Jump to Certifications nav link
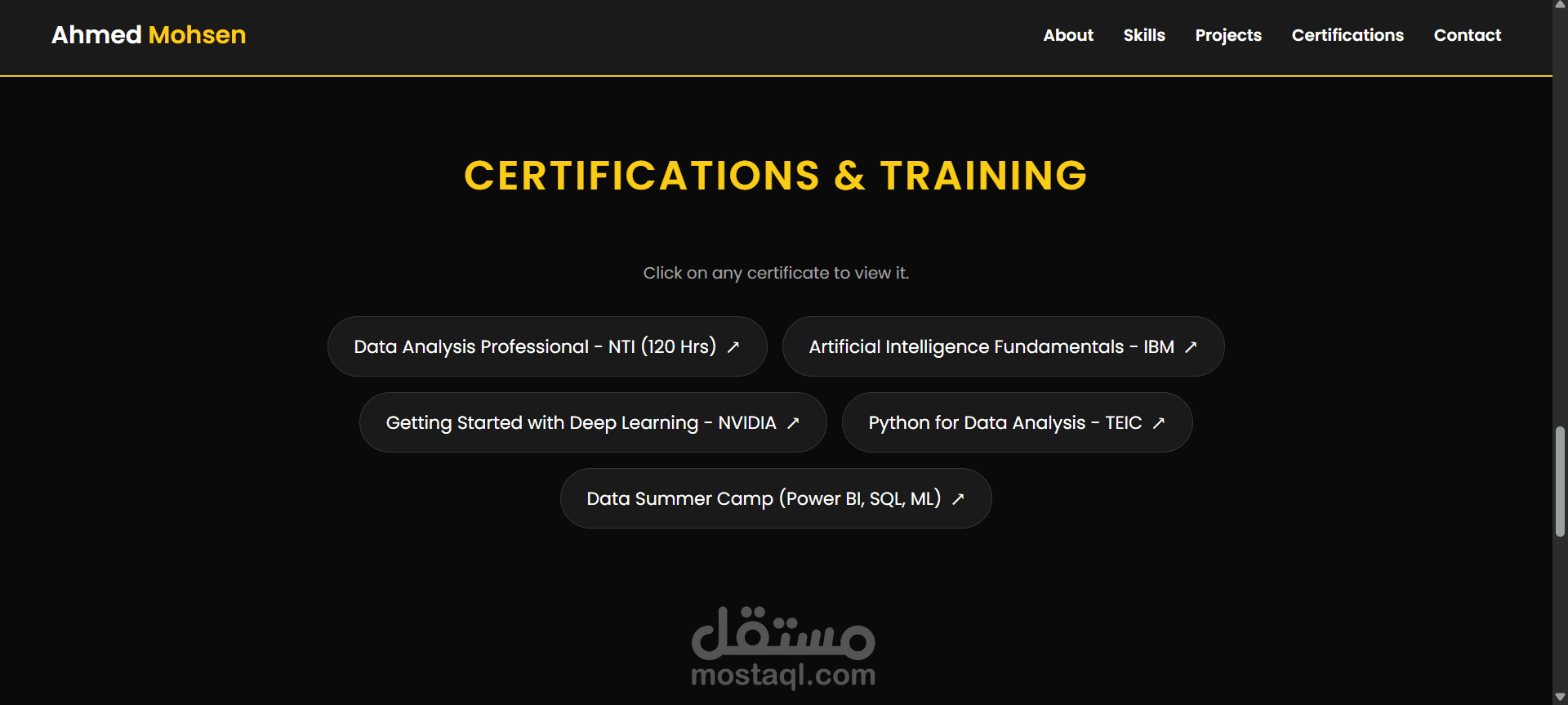The image size is (1568, 705). tap(1347, 35)
